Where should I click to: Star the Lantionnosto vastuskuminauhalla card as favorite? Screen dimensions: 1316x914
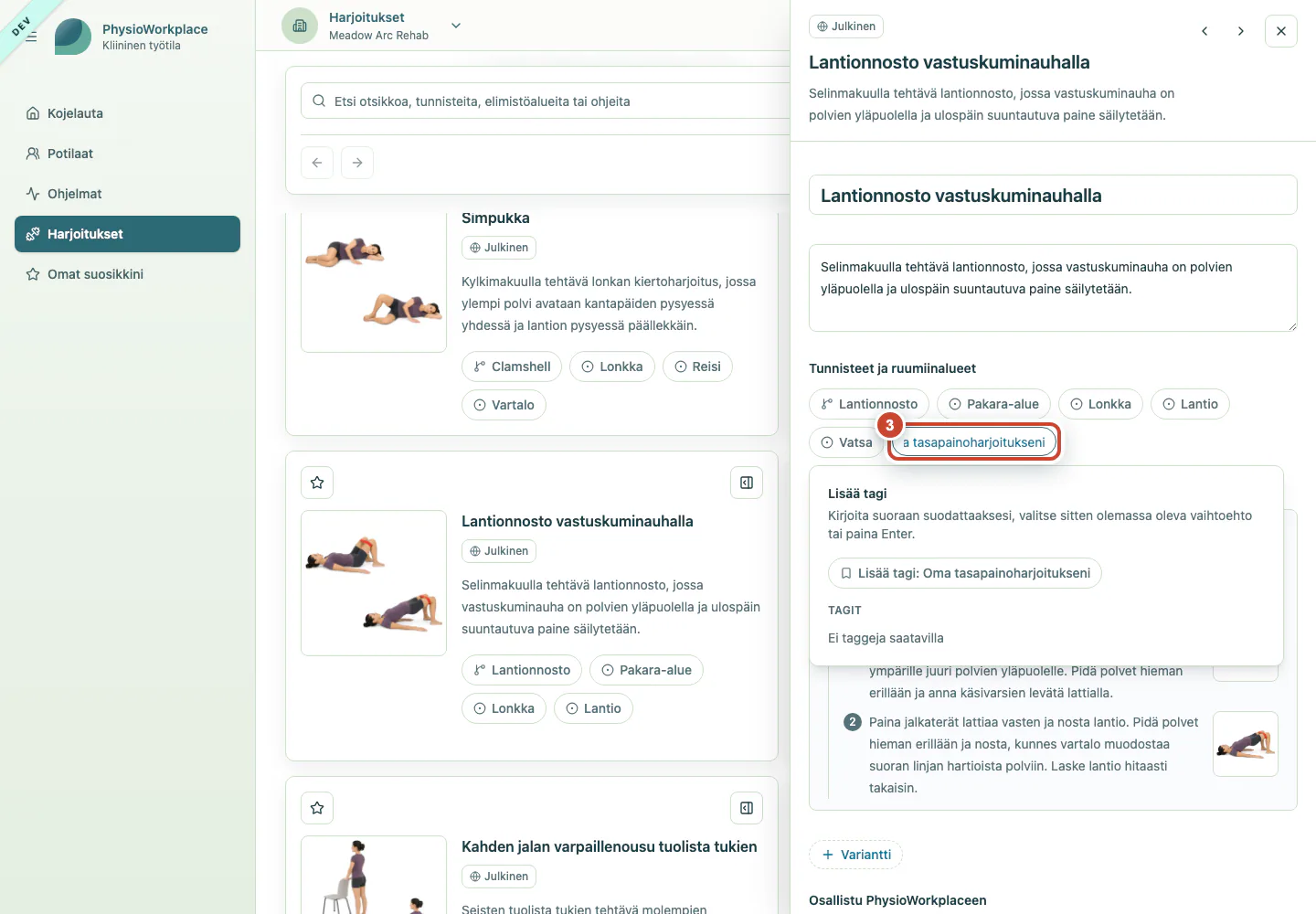click(317, 483)
